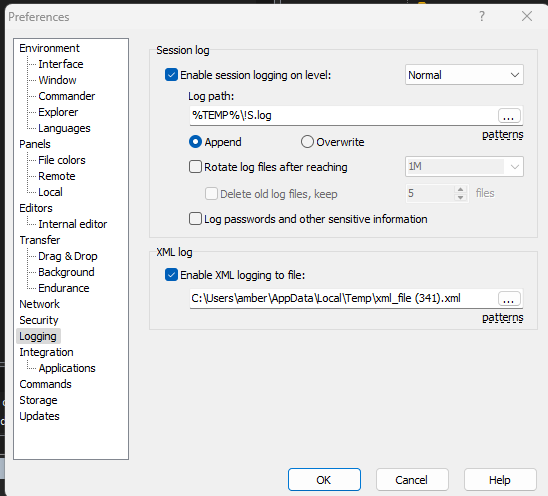
Task: Open the Storage preferences page
Action: (x=38, y=400)
